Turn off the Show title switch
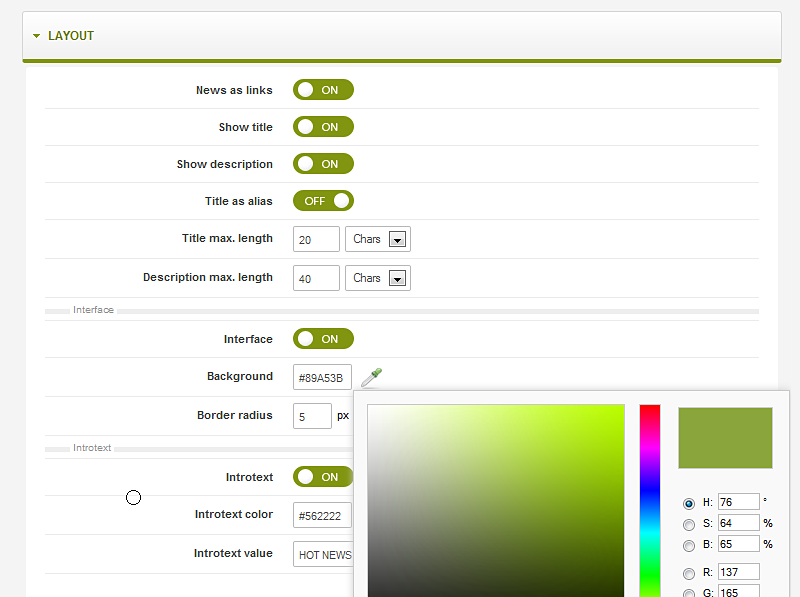This screenshot has width=800, height=597. (x=323, y=127)
